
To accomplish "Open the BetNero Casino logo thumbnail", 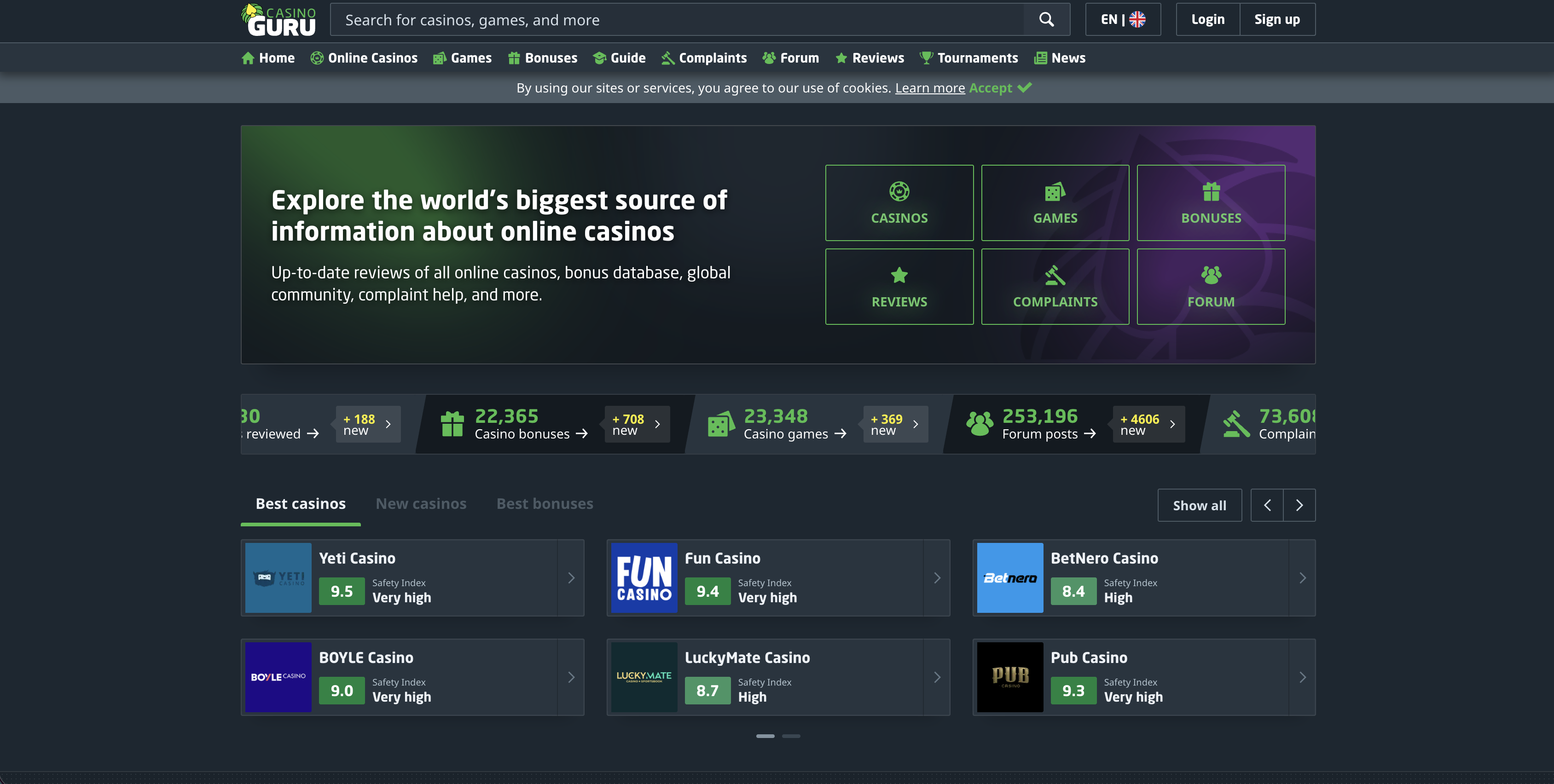I will click(x=1010, y=578).
